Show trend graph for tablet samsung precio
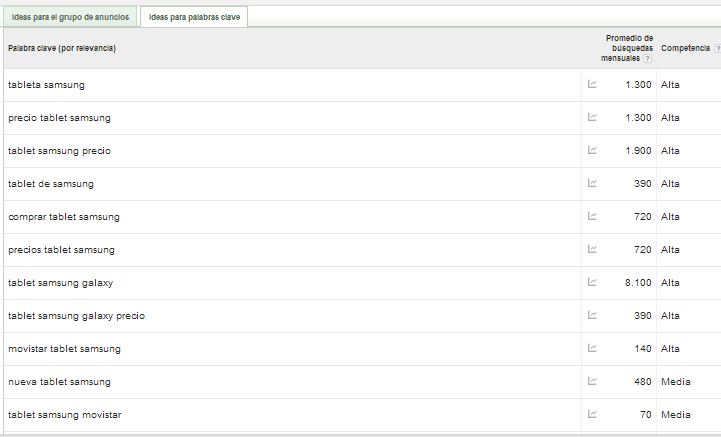This screenshot has height=437, width=721. click(x=592, y=150)
